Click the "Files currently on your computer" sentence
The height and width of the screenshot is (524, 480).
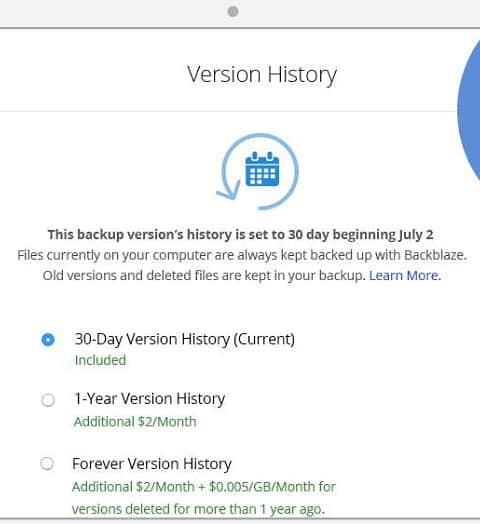tap(242, 255)
